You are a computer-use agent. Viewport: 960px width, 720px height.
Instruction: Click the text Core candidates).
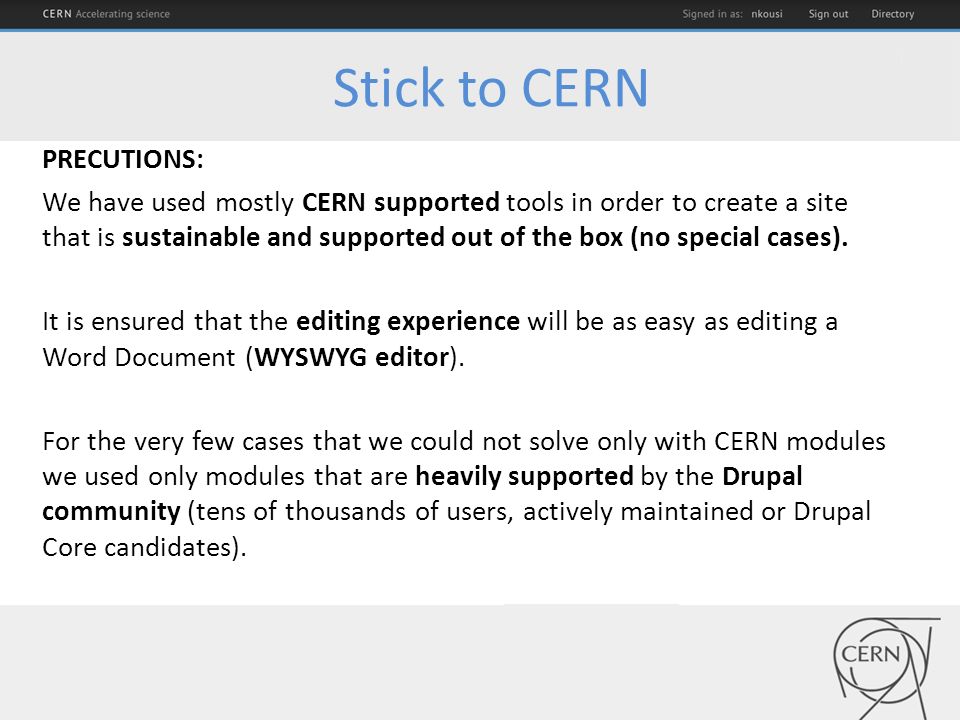pos(144,547)
